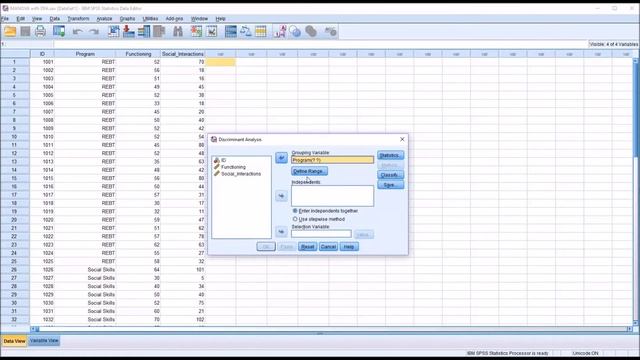640x360 pixels.
Task: Move variable with Selection Variable arrow button
Action: point(281,232)
